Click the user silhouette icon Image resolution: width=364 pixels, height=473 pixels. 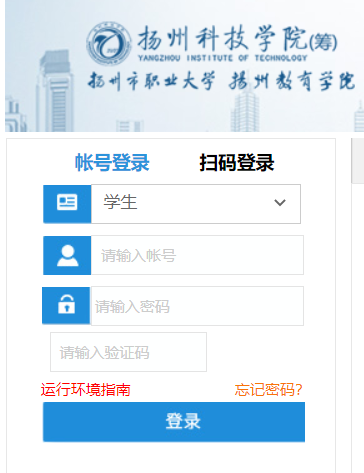pyautogui.click(x=67, y=255)
